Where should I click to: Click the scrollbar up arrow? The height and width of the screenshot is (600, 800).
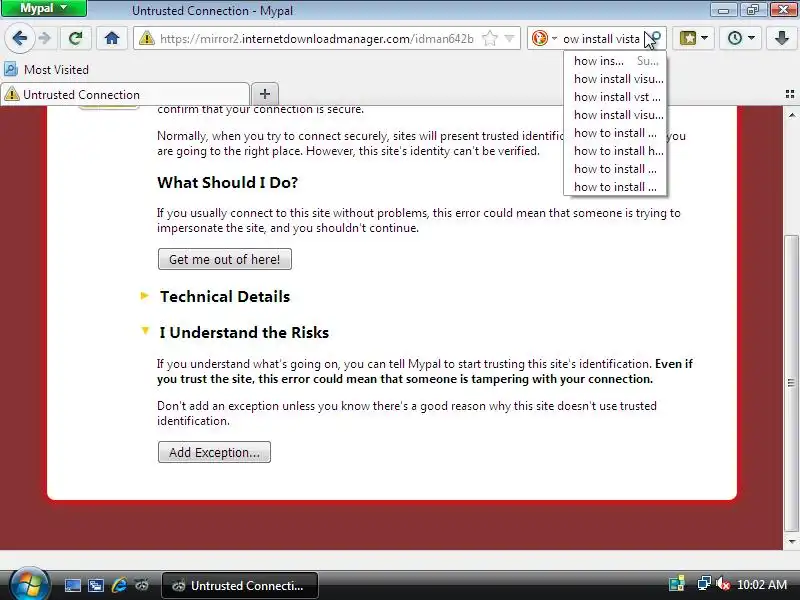click(791, 115)
